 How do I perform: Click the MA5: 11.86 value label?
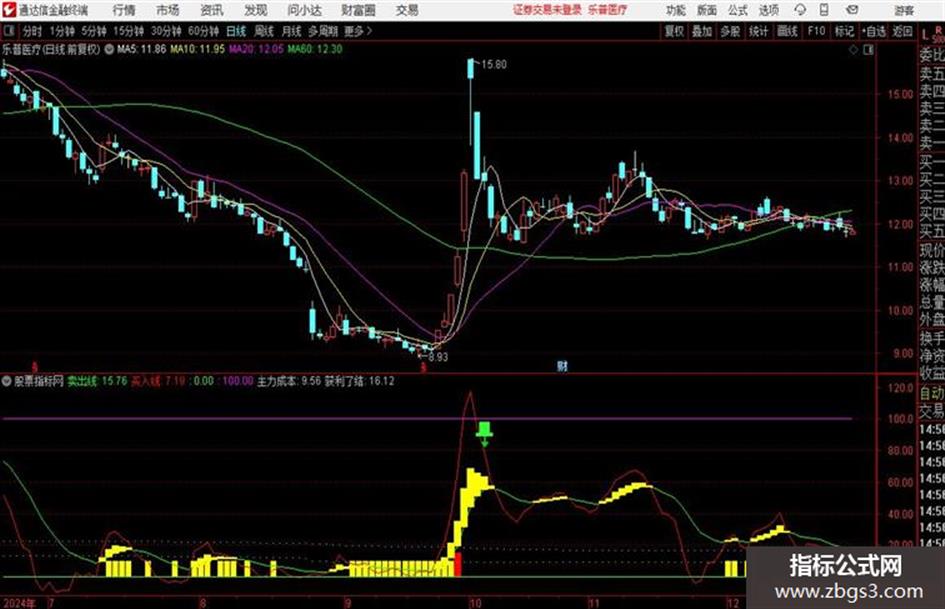point(141,49)
